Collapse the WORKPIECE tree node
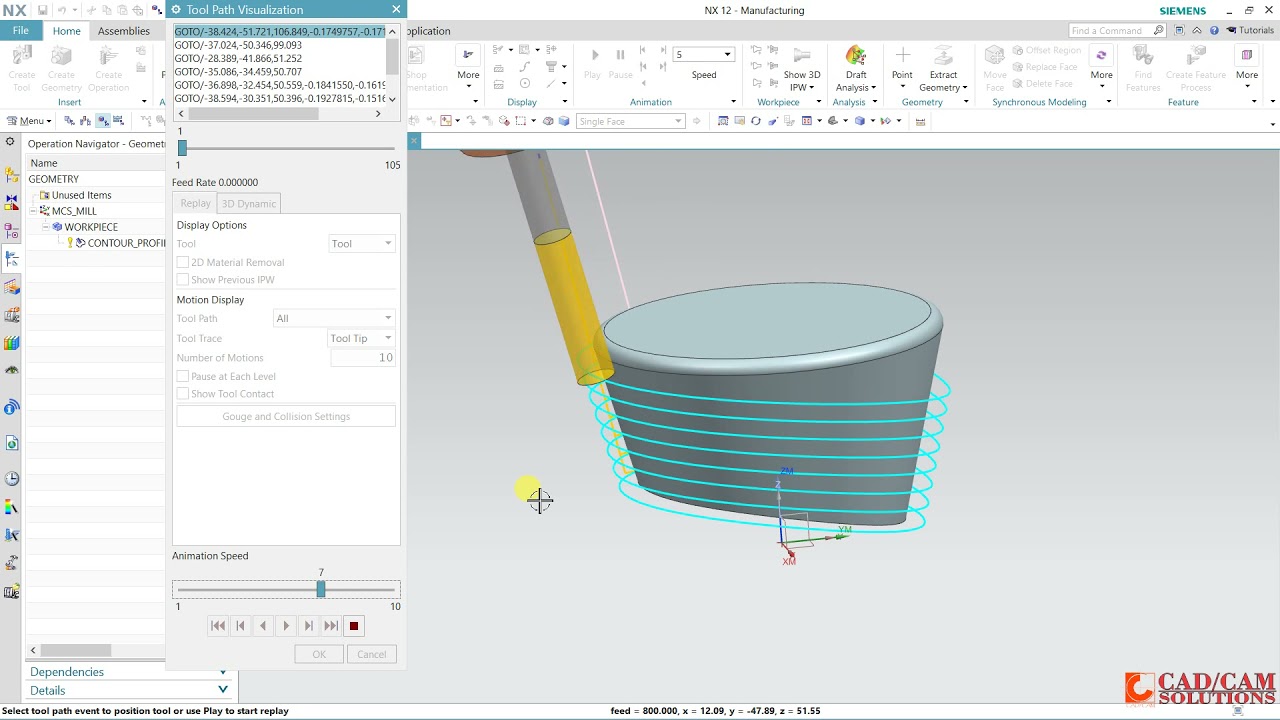The width and height of the screenshot is (1280, 720). [45, 227]
